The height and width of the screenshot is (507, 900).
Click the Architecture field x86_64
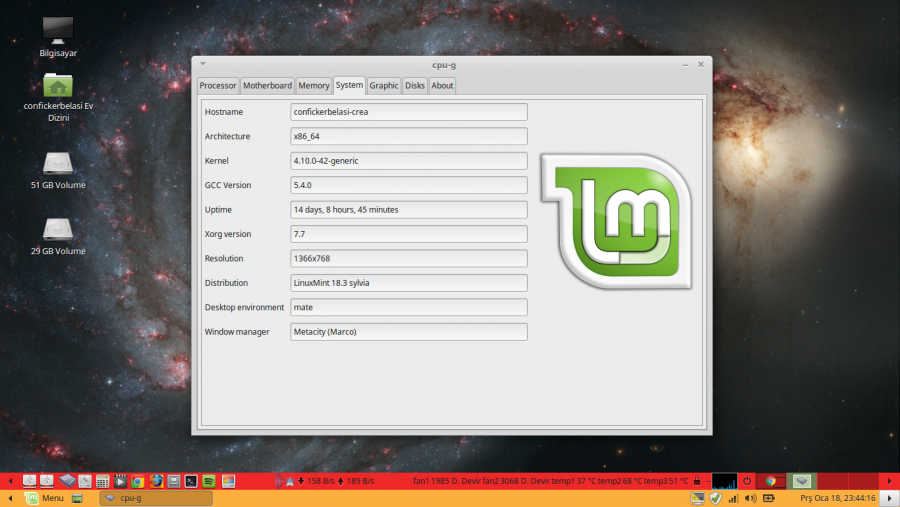click(409, 136)
